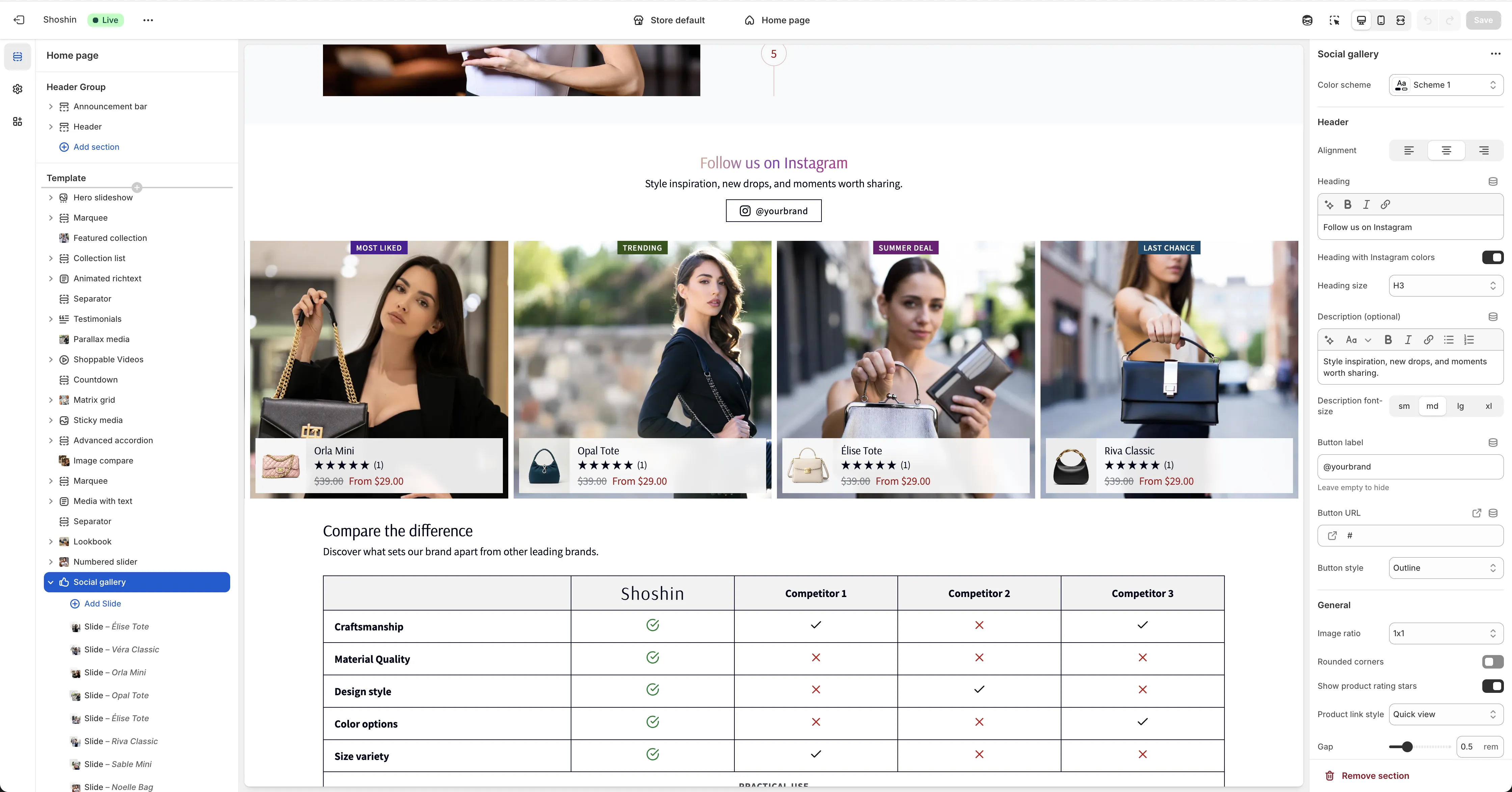Select Slide – Orla Mini block
The width and height of the screenshot is (1512, 792).
(x=115, y=672)
